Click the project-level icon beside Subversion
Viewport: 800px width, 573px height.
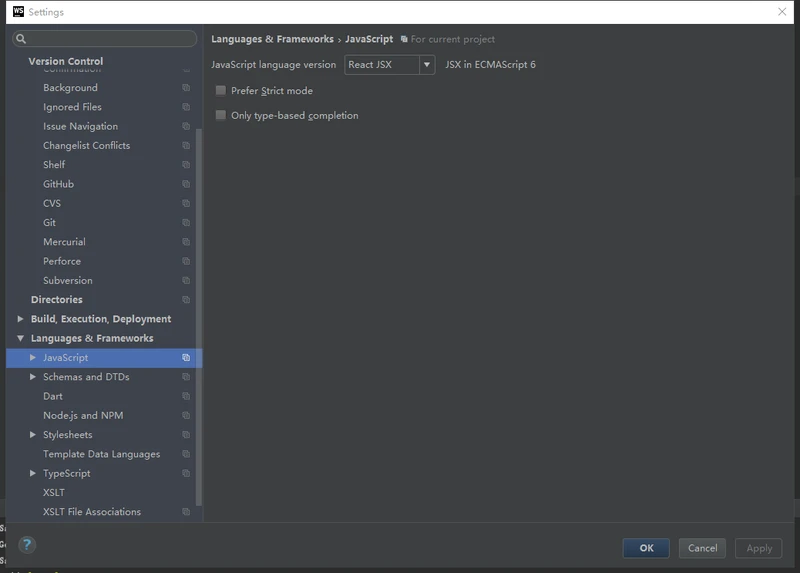(186, 281)
